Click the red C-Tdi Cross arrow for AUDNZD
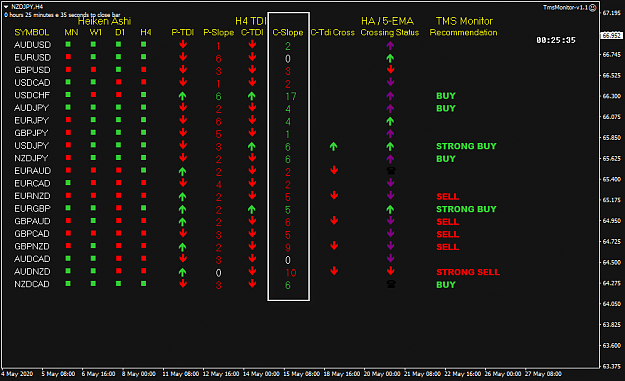Screen dimensions: 625x381 (x=334, y=271)
